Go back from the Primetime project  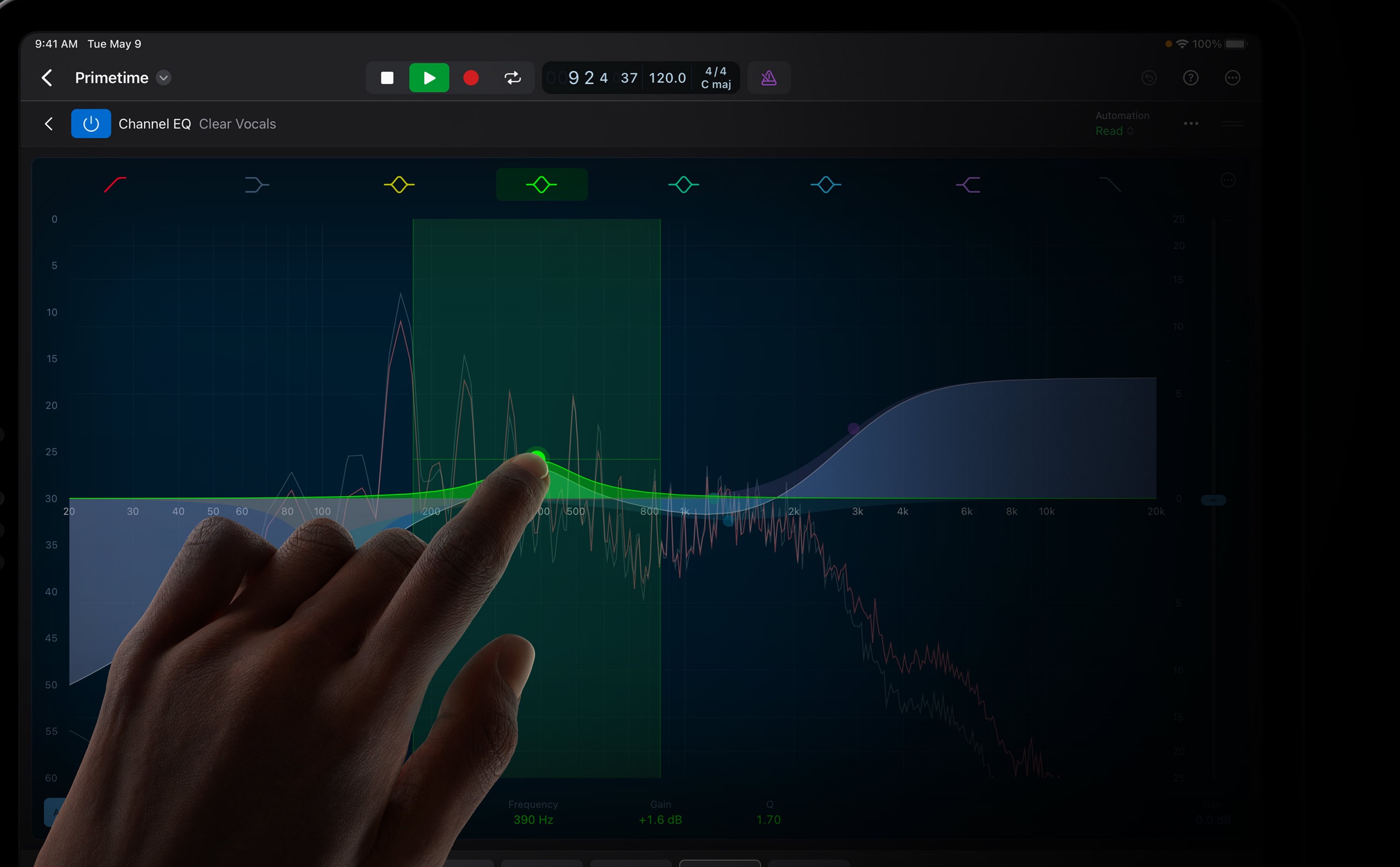point(47,78)
